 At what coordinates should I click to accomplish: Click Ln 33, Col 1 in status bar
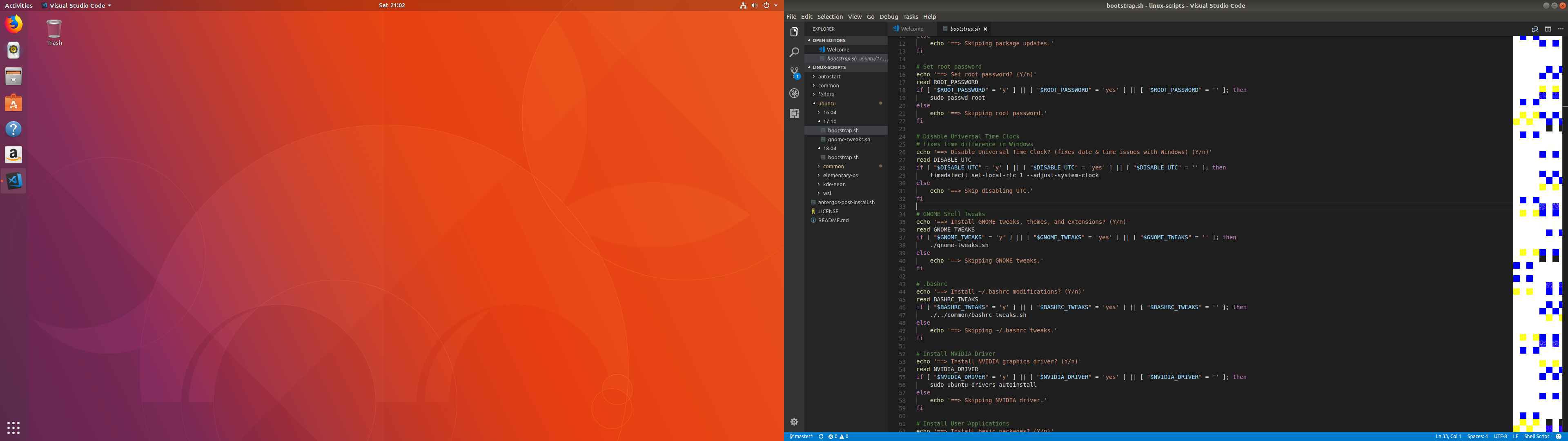click(x=1448, y=436)
